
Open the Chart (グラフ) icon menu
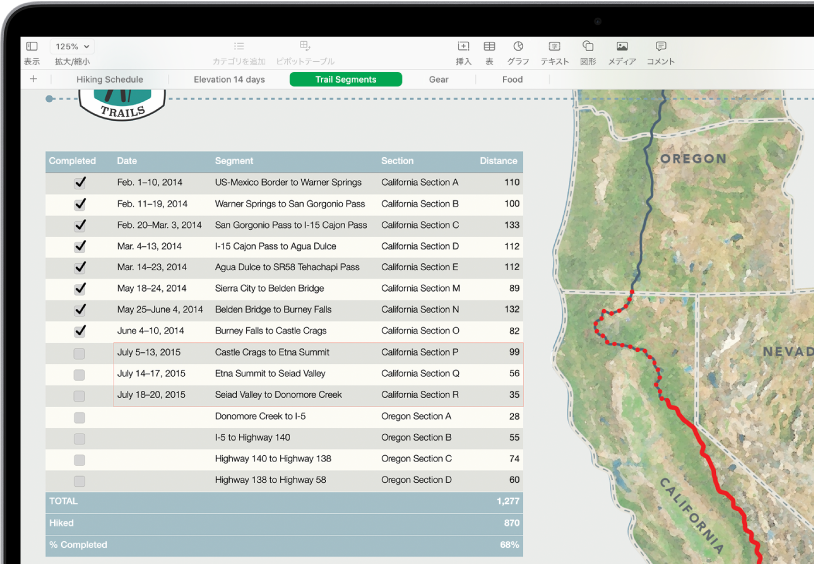click(x=518, y=47)
